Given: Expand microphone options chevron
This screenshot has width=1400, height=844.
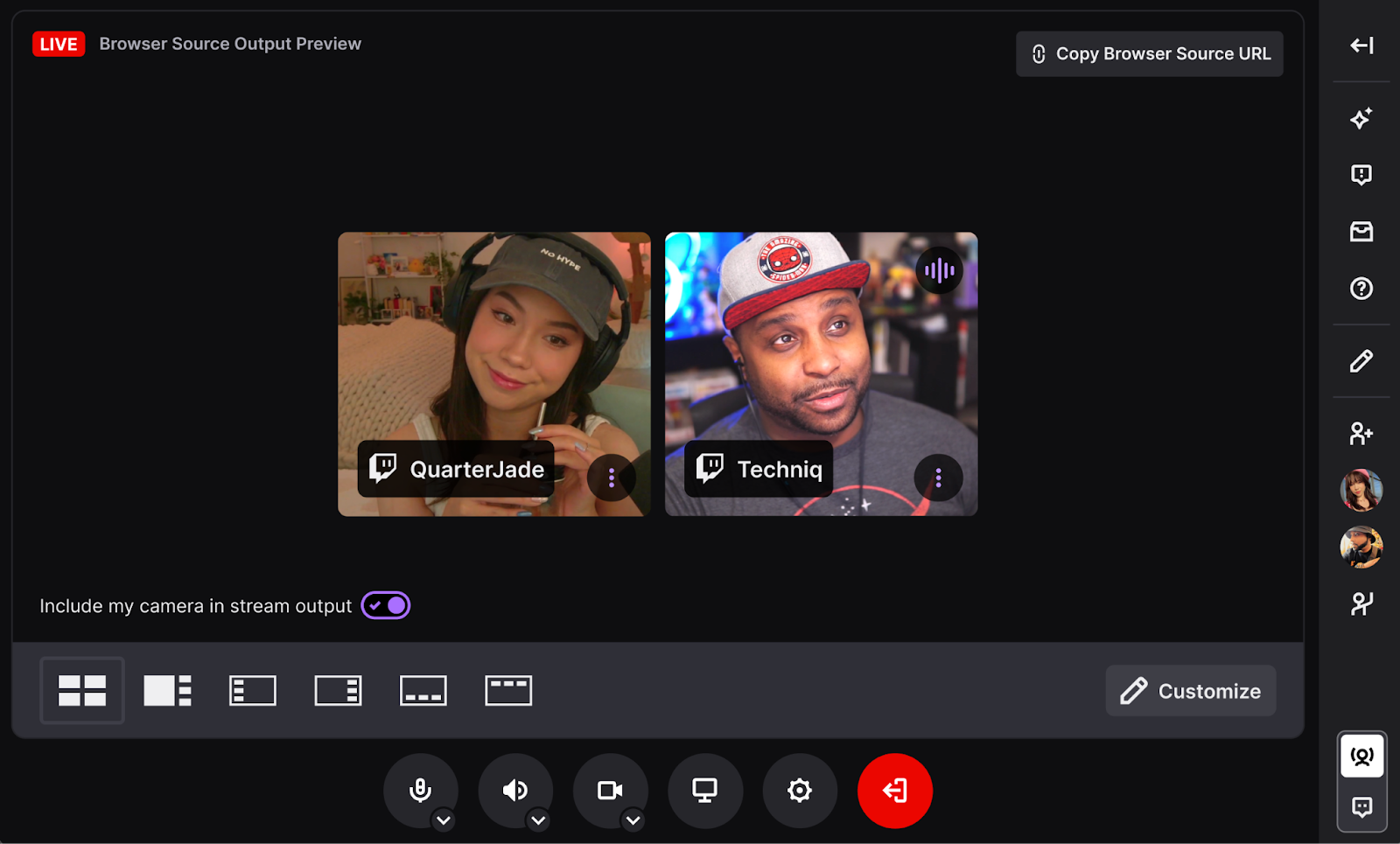Looking at the screenshot, I should coord(444,820).
